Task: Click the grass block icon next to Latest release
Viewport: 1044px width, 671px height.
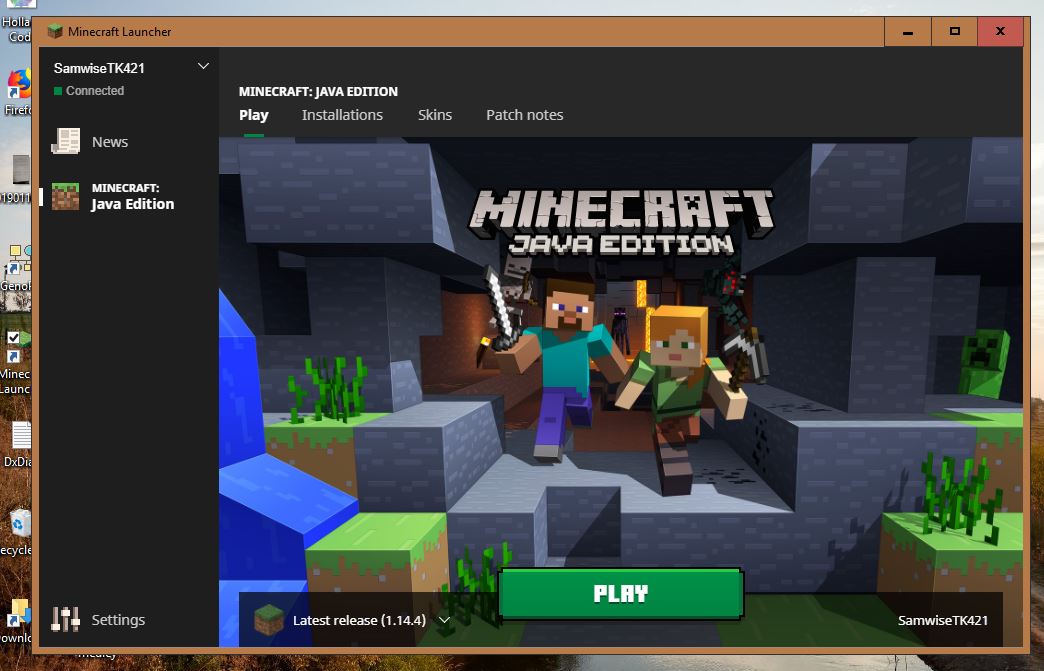Action: tap(269, 620)
